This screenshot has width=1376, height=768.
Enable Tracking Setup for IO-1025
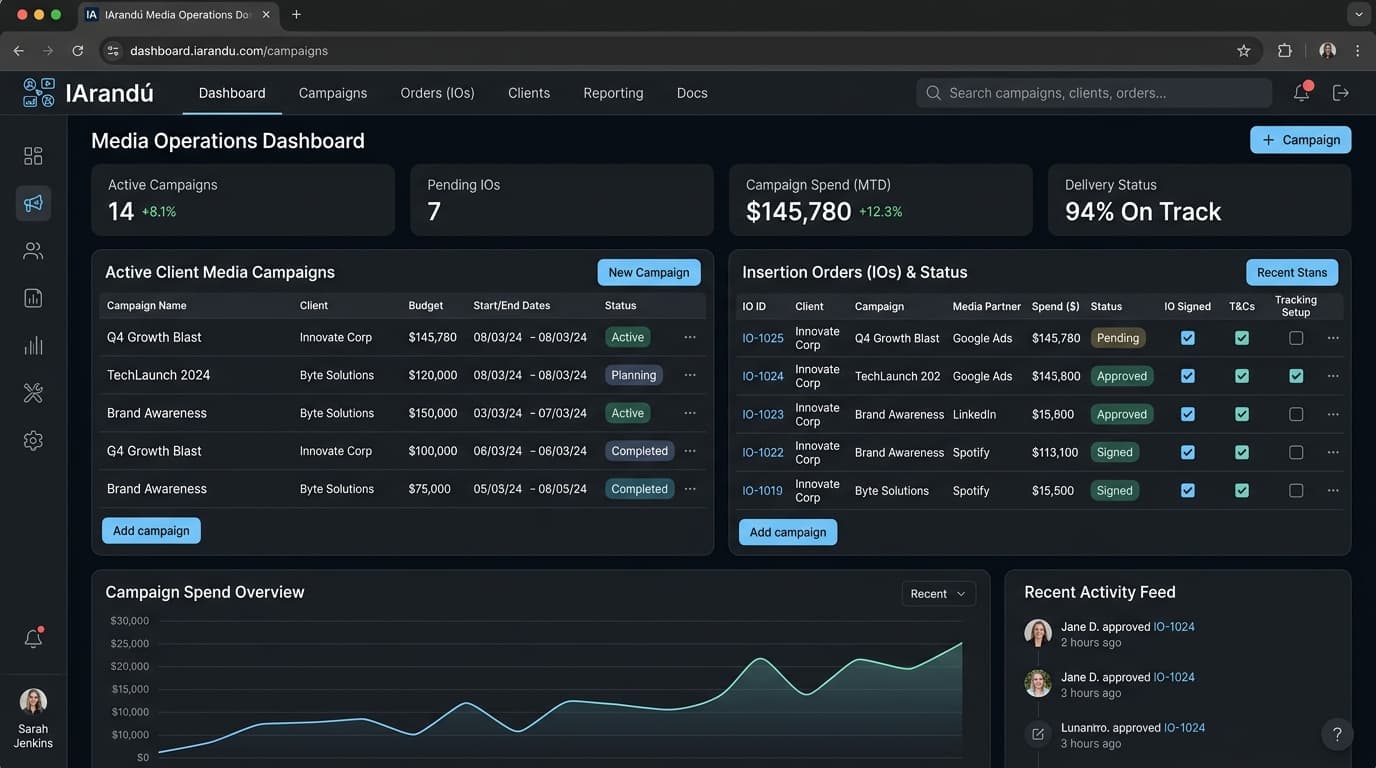click(1296, 338)
